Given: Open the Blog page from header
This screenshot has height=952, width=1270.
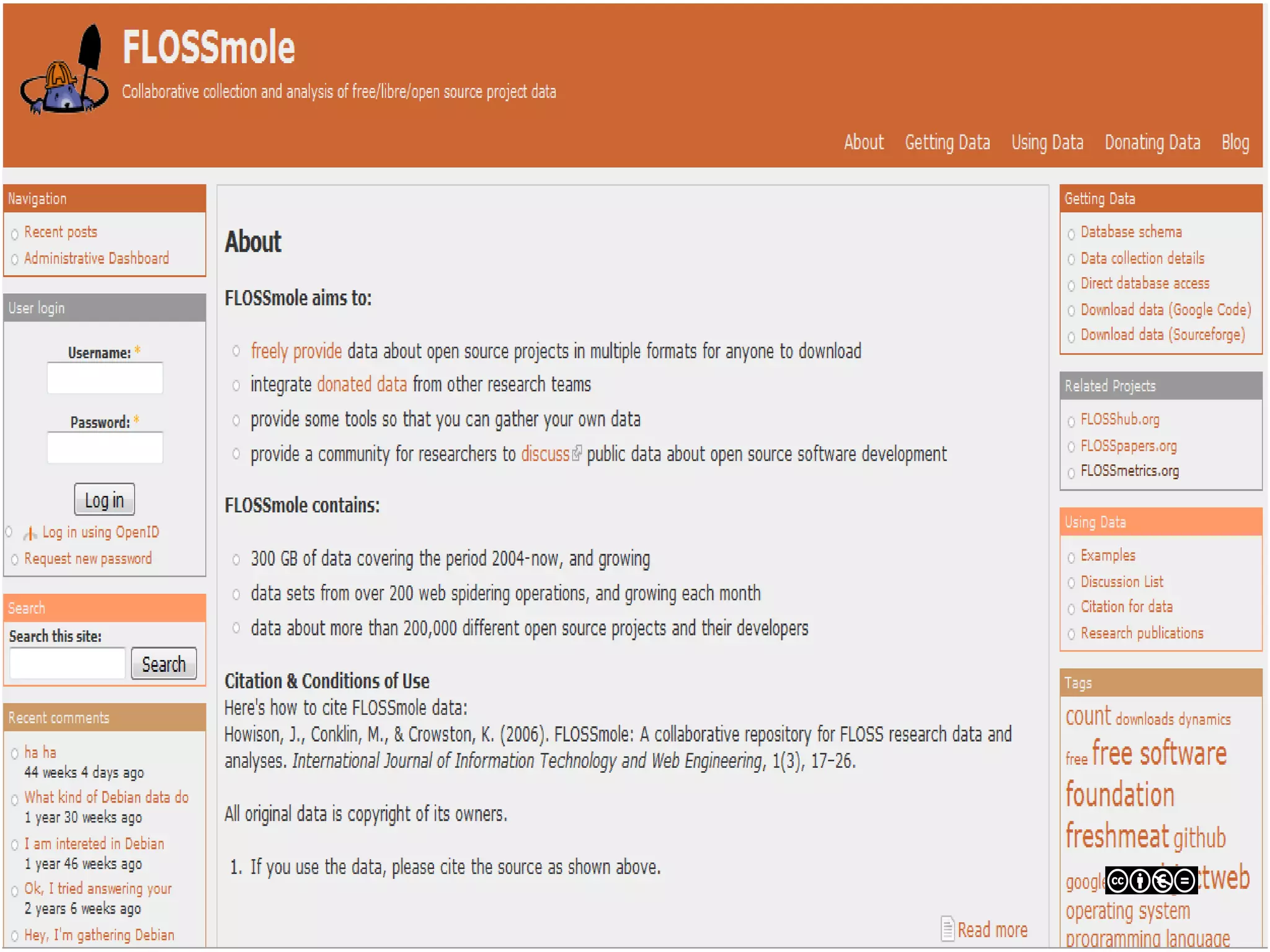Looking at the screenshot, I should coord(1235,143).
